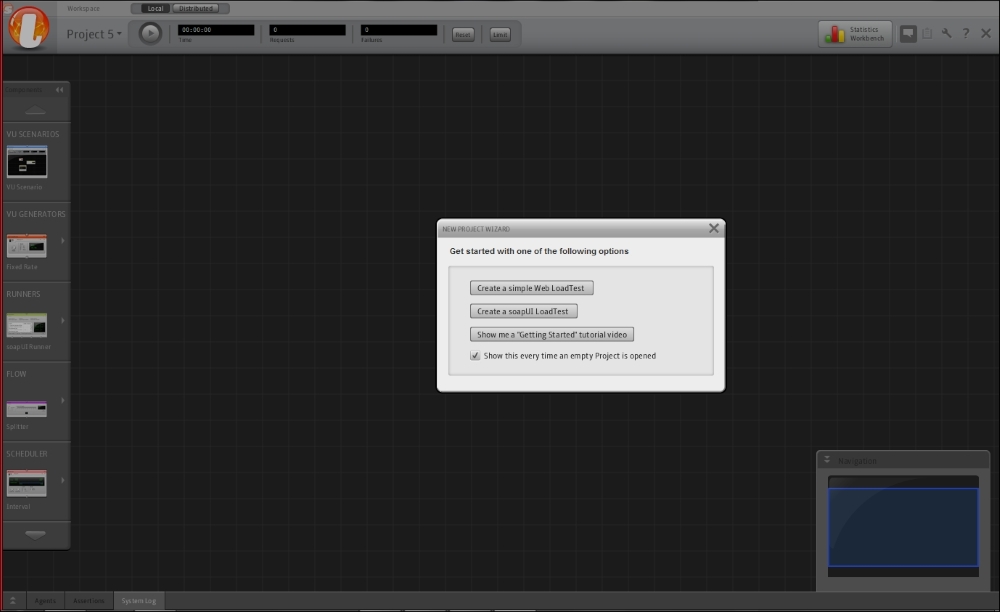The height and width of the screenshot is (612, 1000).
Task: Expand more Flow components with the arrow
Action: coord(62,400)
